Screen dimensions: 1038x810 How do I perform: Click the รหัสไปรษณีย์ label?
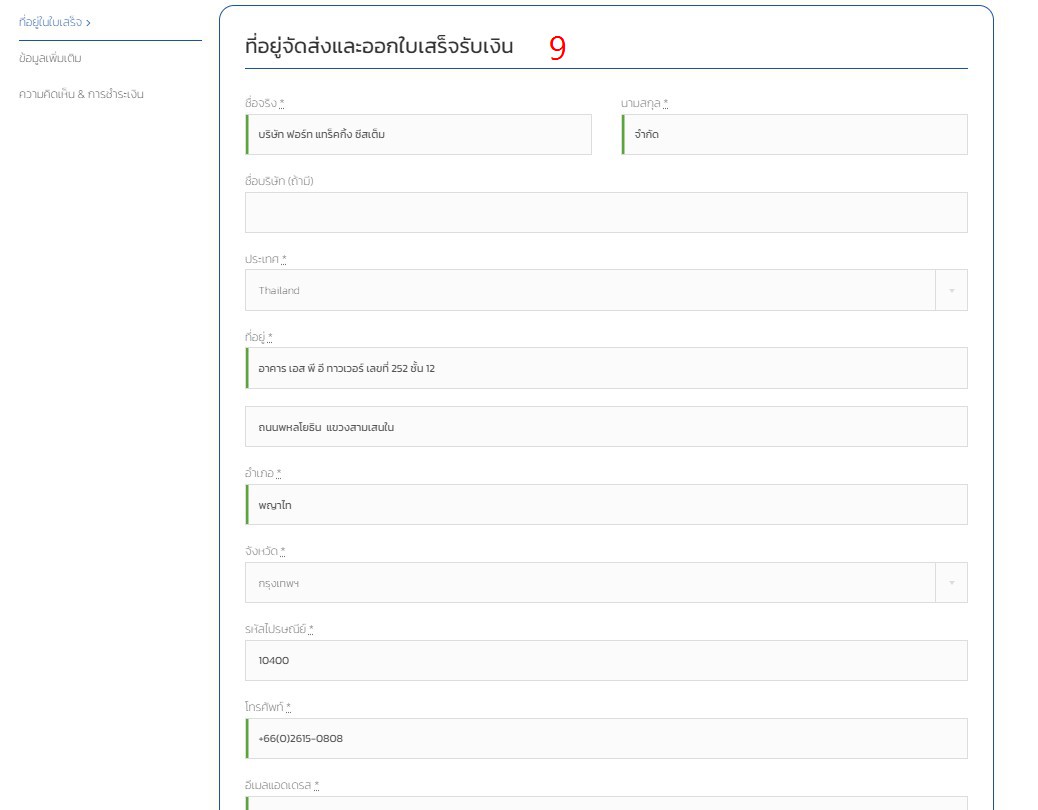(x=279, y=629)
